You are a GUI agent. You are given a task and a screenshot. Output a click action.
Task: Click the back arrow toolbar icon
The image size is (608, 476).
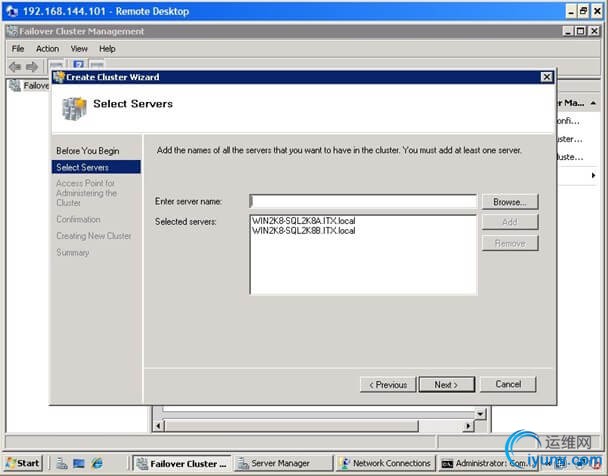(x=15, y=67)
